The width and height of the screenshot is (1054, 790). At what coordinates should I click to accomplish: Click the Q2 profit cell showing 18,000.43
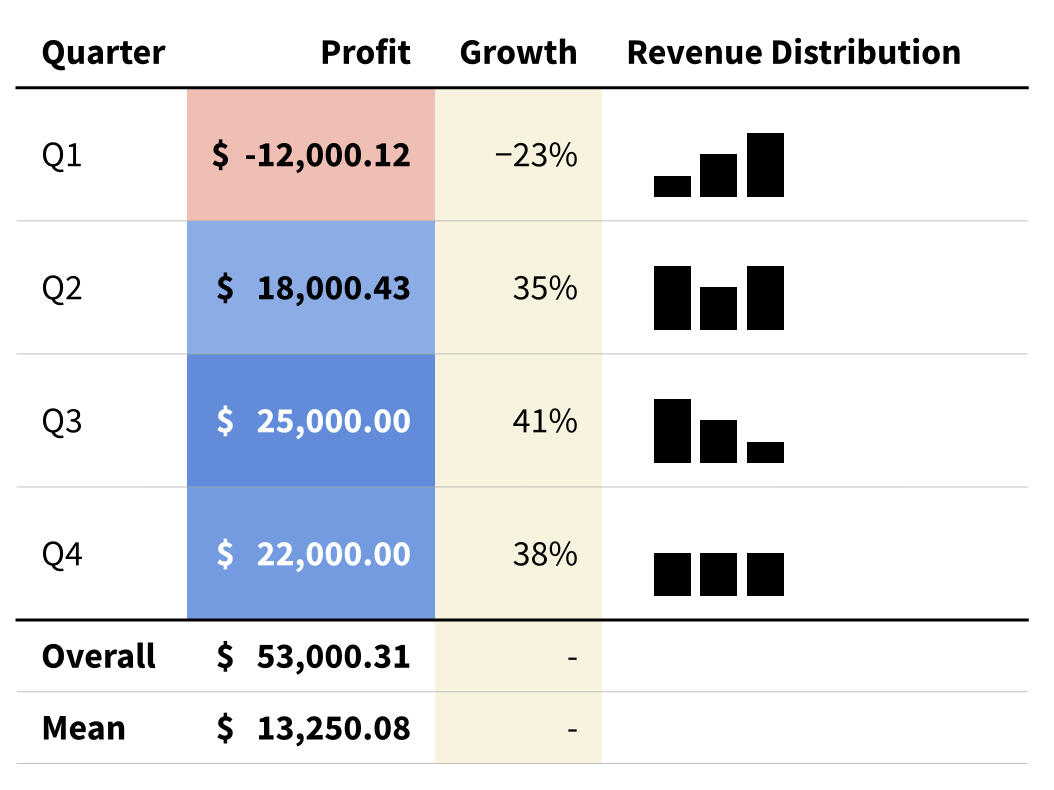click(311, 288)
